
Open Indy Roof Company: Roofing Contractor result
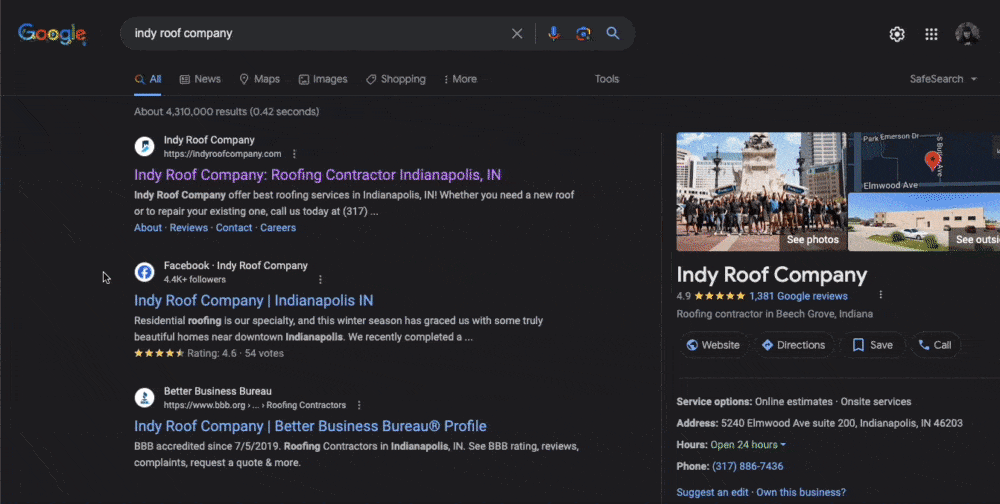[x=318, y=174]
